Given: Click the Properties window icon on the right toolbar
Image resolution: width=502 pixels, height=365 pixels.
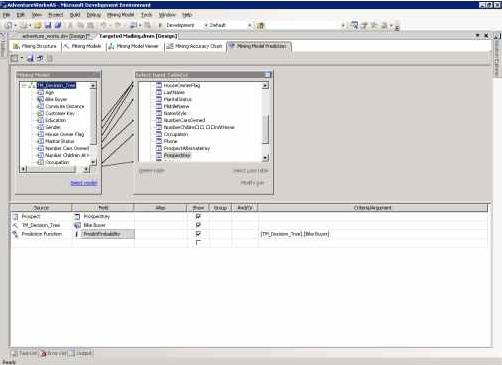Looking at the screenshot, I should click(x=364, y=25).
